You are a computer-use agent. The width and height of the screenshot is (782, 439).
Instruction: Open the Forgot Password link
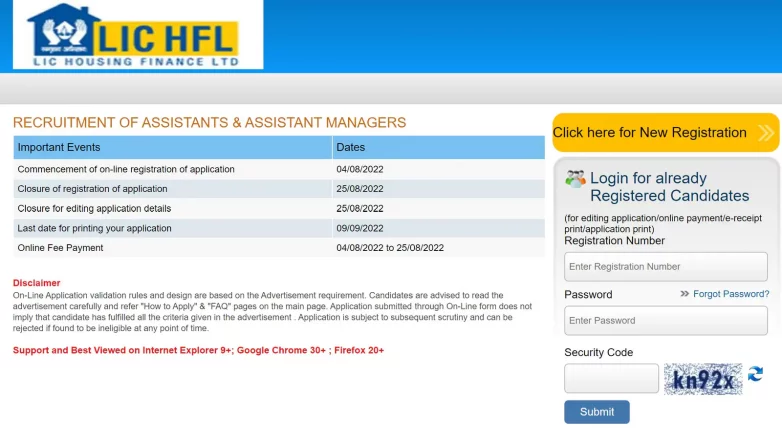click(x=731, y=294)
